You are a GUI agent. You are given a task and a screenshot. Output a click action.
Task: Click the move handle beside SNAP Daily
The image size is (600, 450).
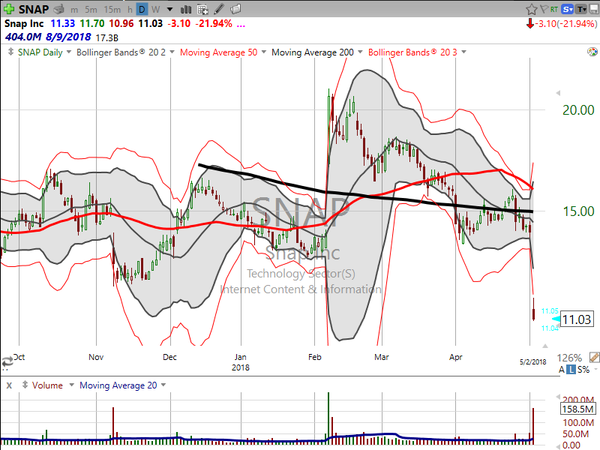point(11,52)
